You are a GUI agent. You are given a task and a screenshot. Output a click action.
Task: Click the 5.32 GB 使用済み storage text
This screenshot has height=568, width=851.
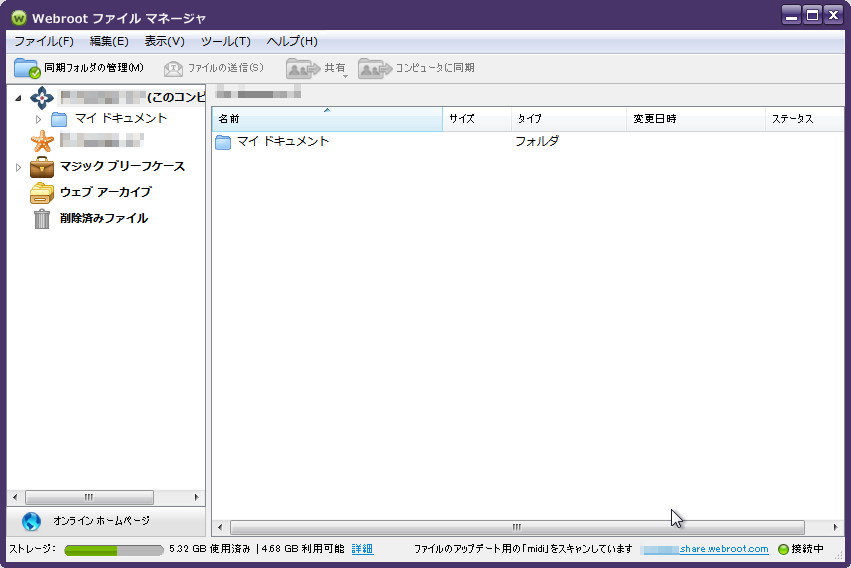(x=209, y=549)
